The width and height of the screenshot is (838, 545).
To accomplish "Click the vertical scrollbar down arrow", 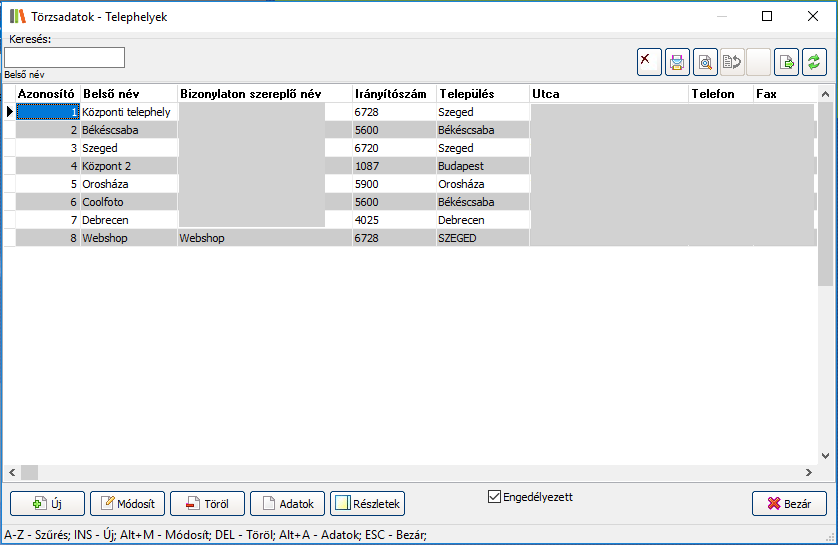I will (x=826, y=456).
